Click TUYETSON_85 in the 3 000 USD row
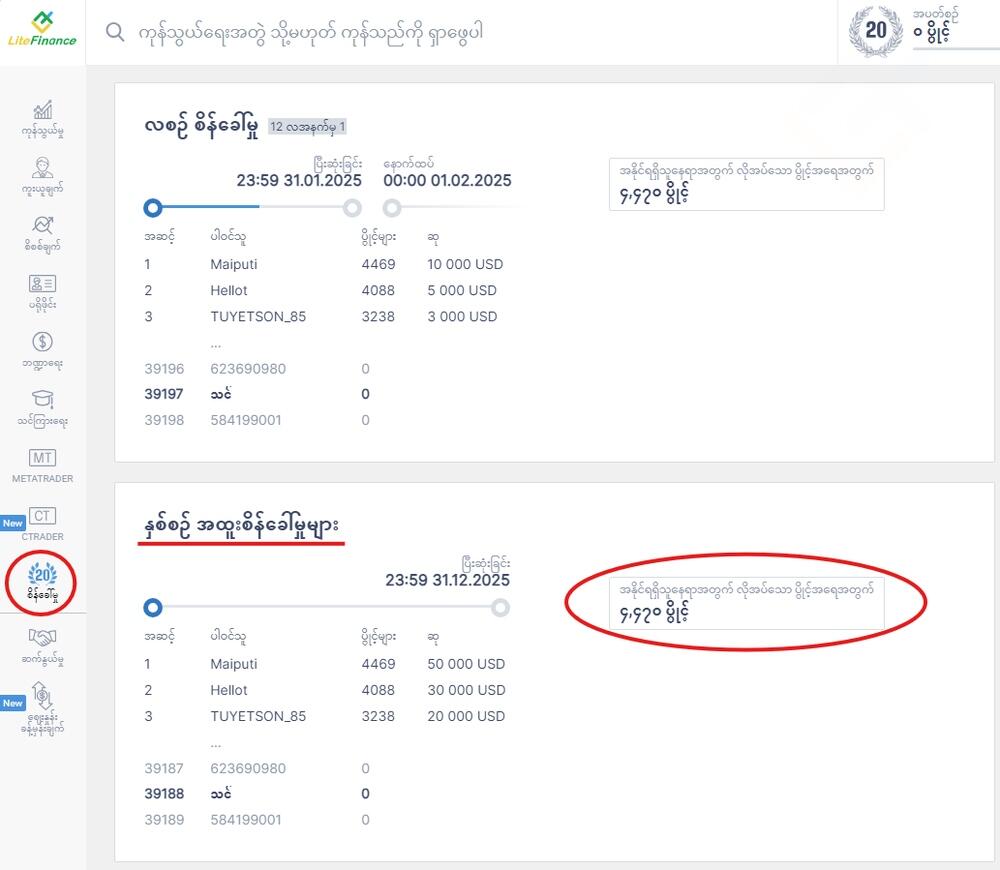Screen dimensions: 1000x870 pos(258,316)
